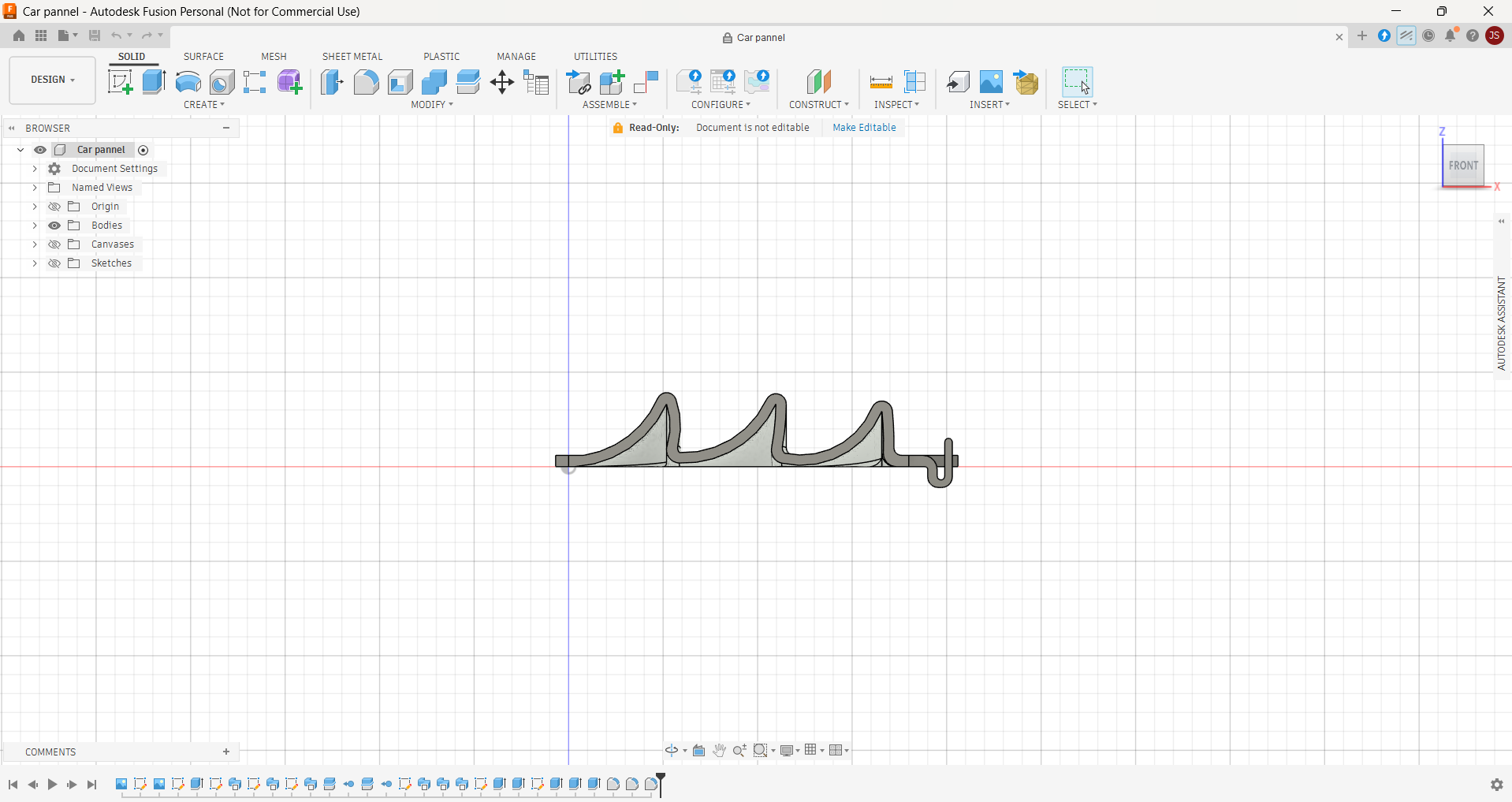The image size is (1512, 802).
Task: Select the Revolve tool
Action: click(188, 82)
